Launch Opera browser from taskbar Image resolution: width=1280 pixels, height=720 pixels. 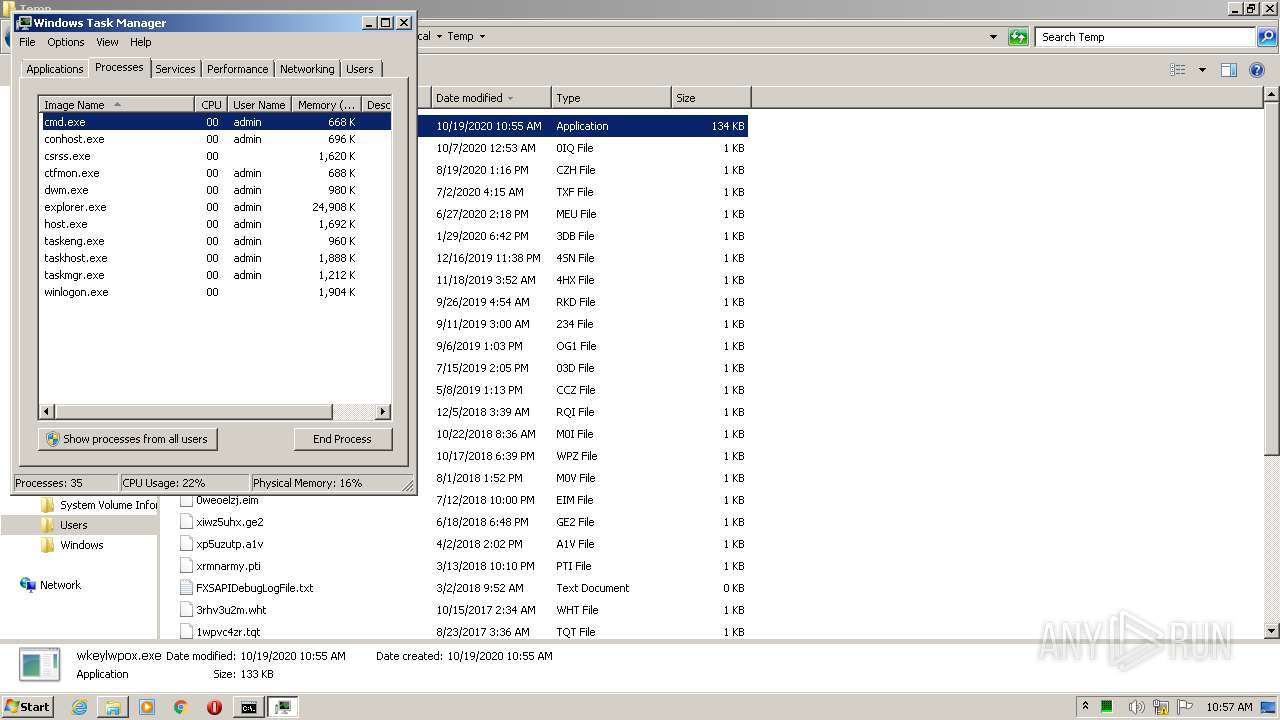click(214, 707)
